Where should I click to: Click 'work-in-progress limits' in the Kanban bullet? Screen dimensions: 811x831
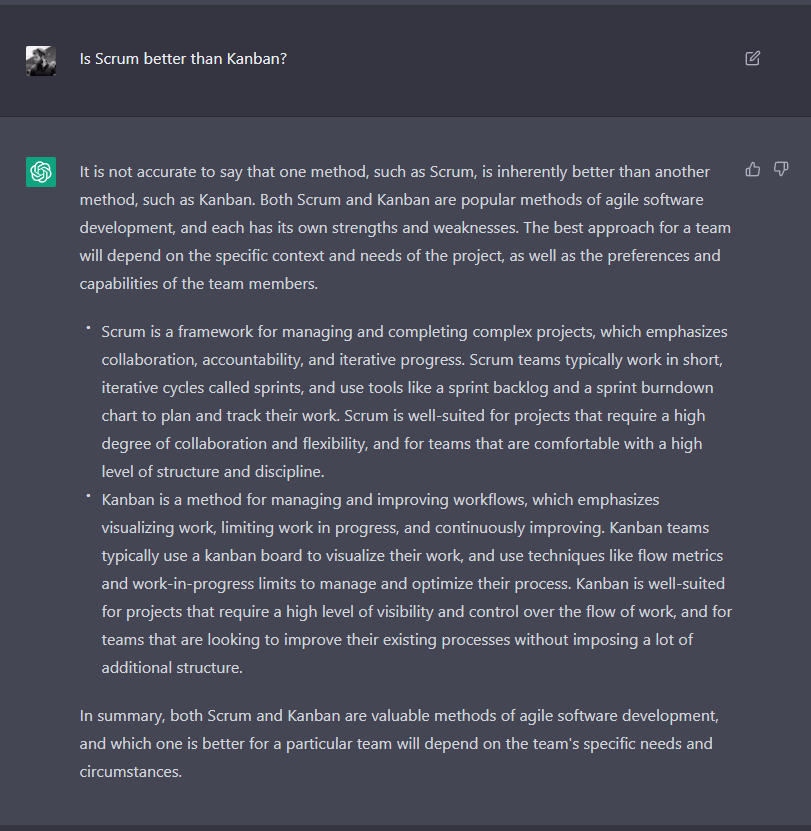(212, 583)
